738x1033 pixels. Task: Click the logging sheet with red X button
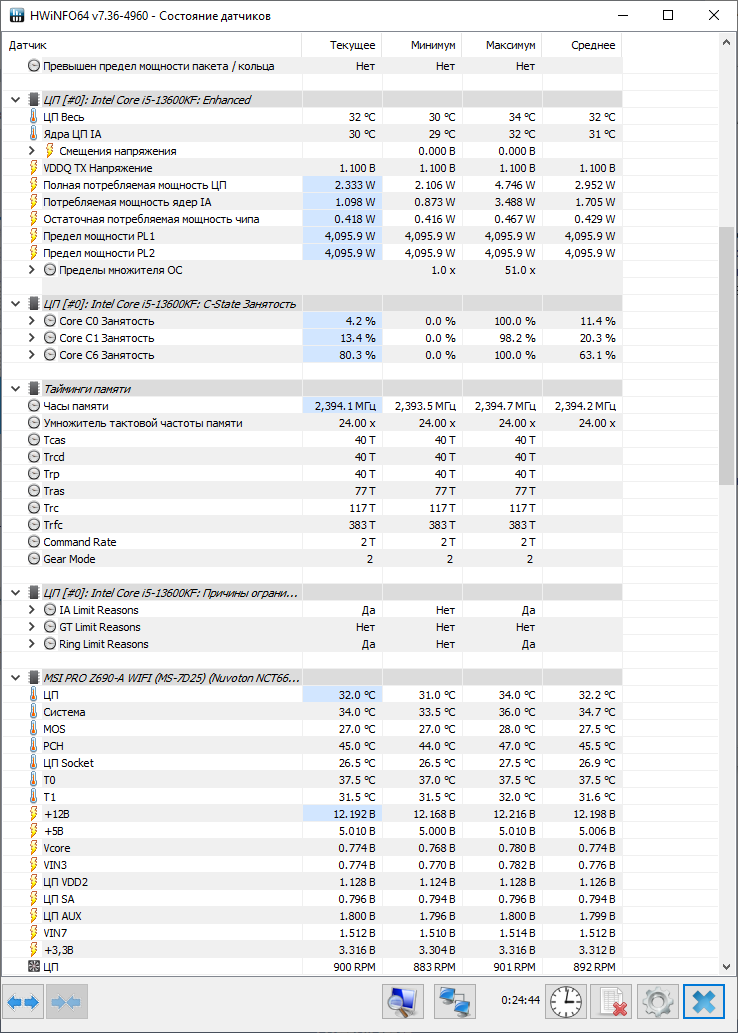[x=611, y=1002]
